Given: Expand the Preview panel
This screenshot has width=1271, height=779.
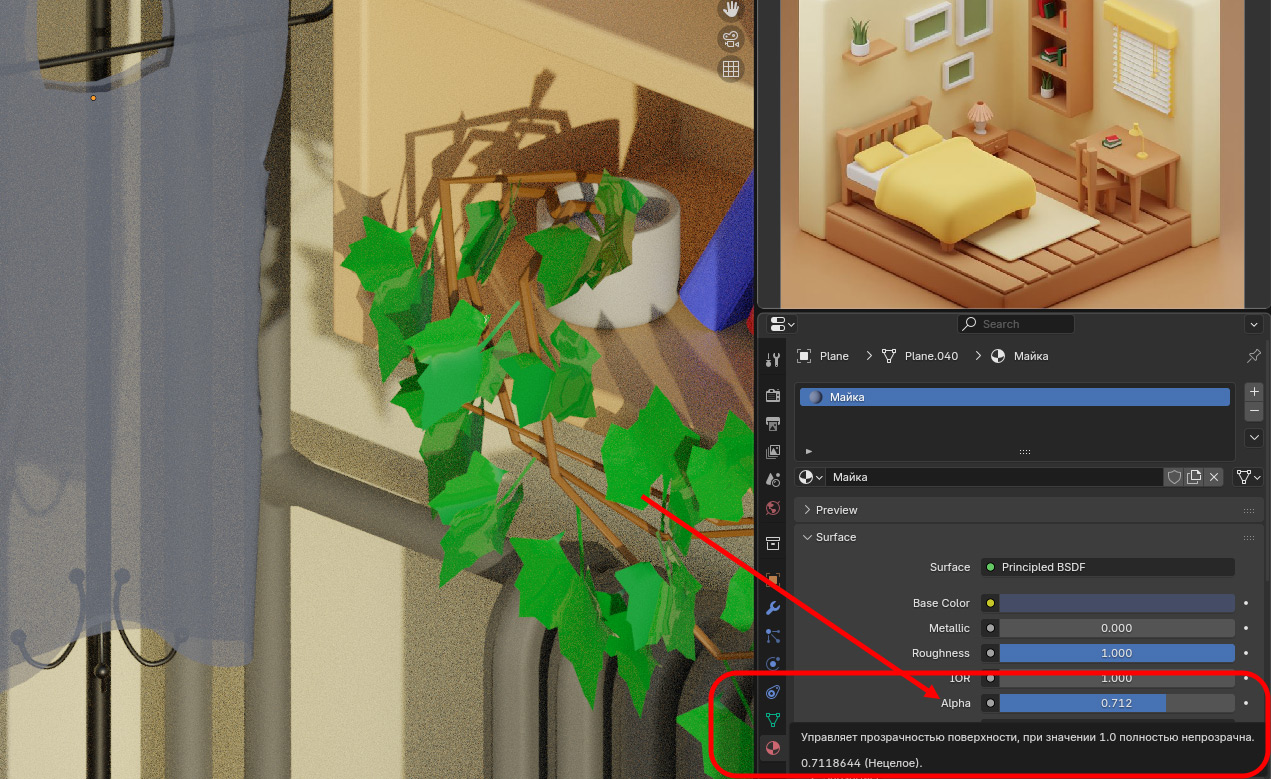Looking at the screenshot, I should (x=808, y=510).
